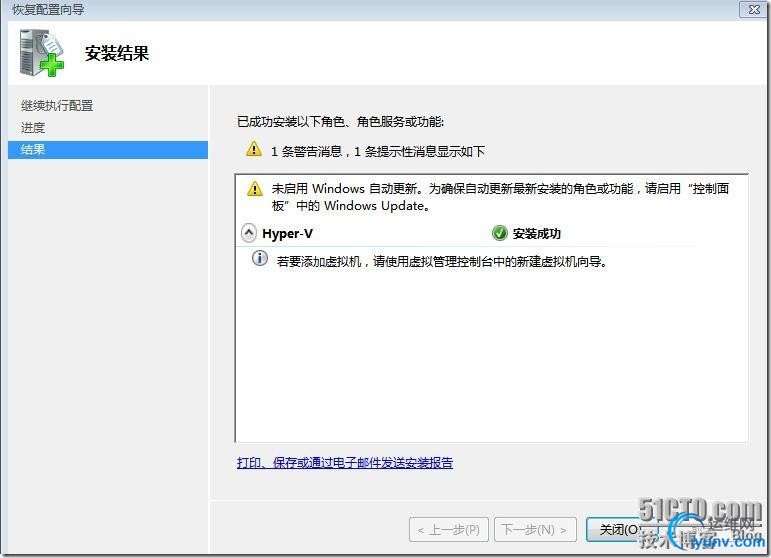
Task: Click the 安装结果 heading text
Action: [x=117, y=53]
